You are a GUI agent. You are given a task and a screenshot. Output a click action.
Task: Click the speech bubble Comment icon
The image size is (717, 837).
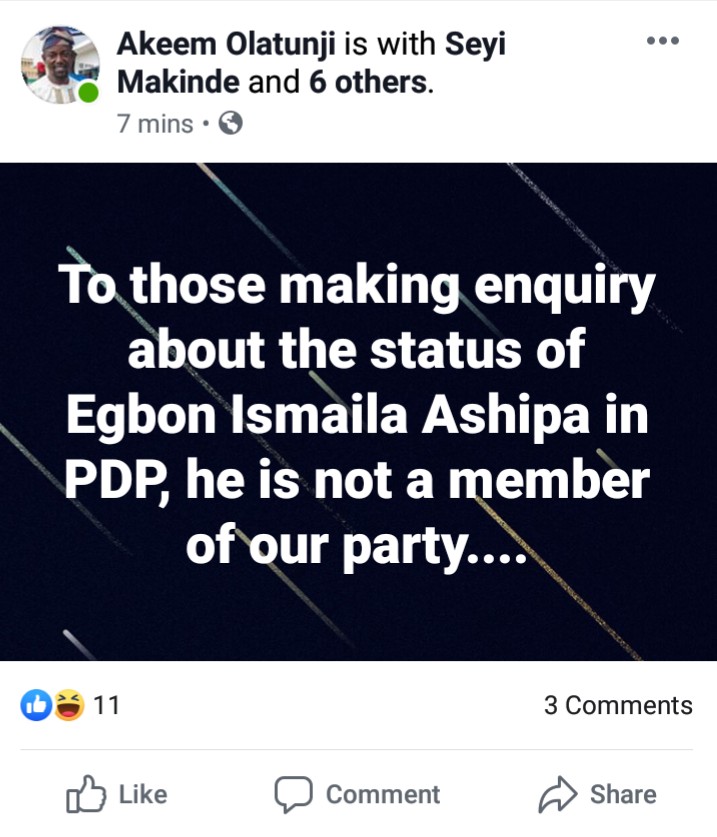click(x=293, y=794)
